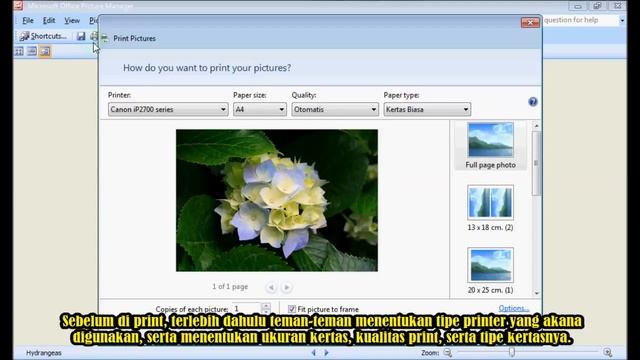640x360 pixels.
Task: Select the 20 x 25 cm. (1) layout
Action: click(490, 271)
